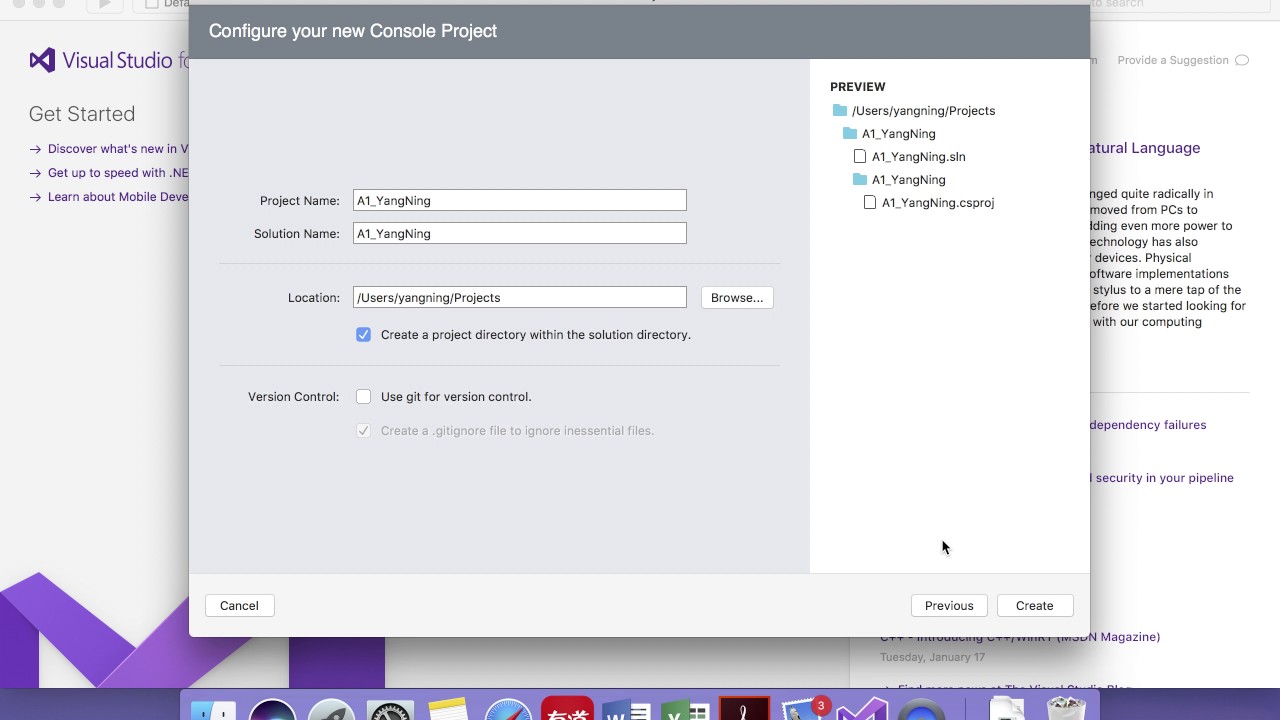Screen dimensions: 1280x720
Task: Open the "dependency failures" news link
Action: (1147, 425)
